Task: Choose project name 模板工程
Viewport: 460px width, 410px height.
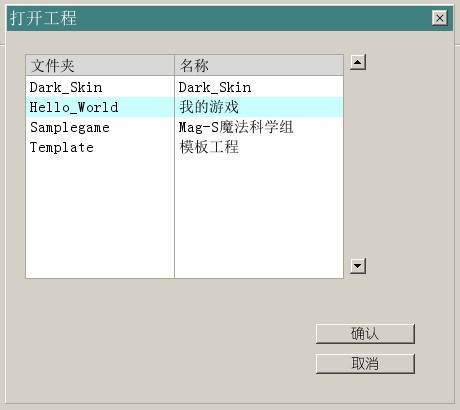Action: (209, 147)
